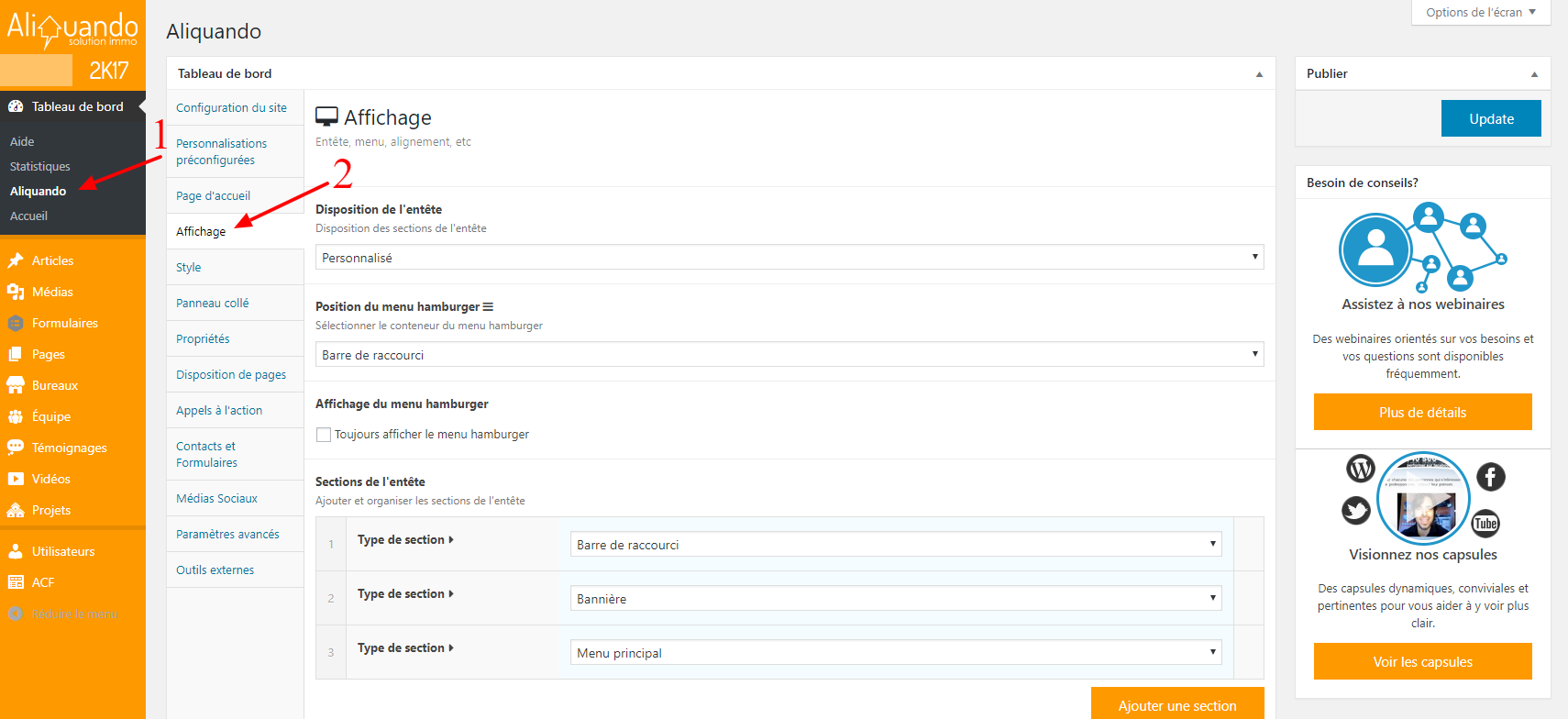Select section row number 1 handle

click(331, 545)
